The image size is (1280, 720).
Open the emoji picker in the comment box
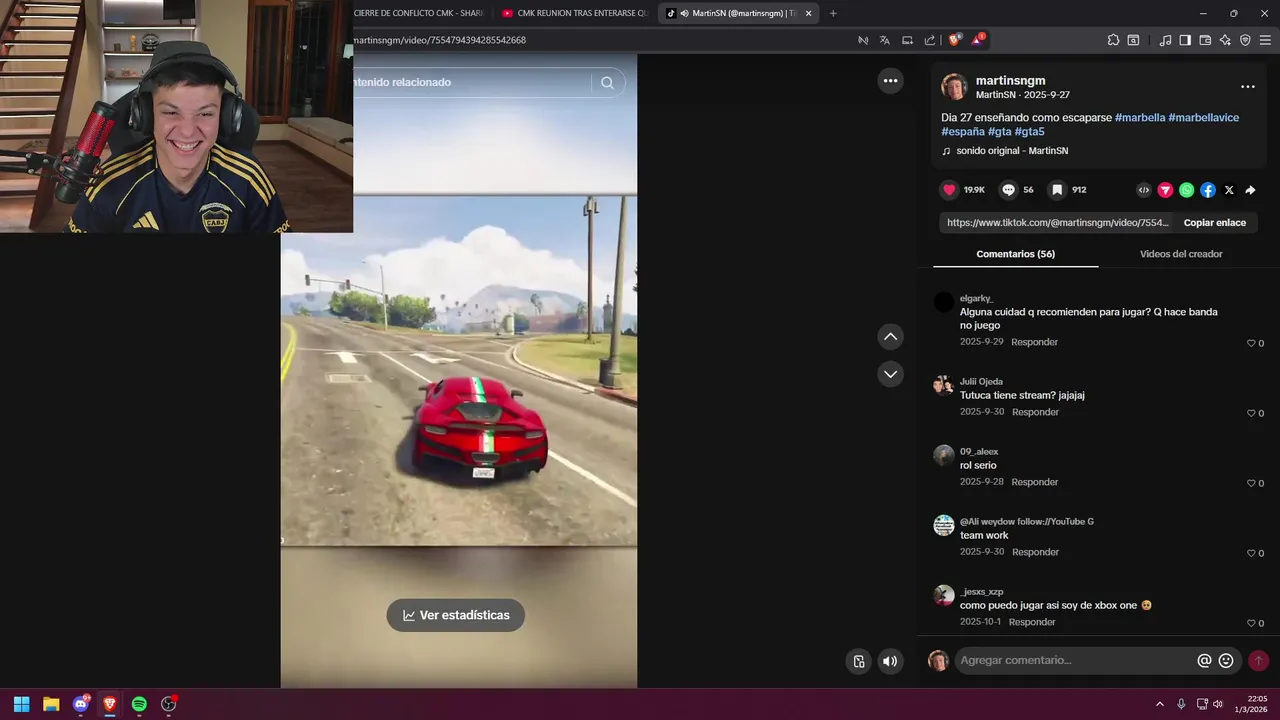(1226, 660)
